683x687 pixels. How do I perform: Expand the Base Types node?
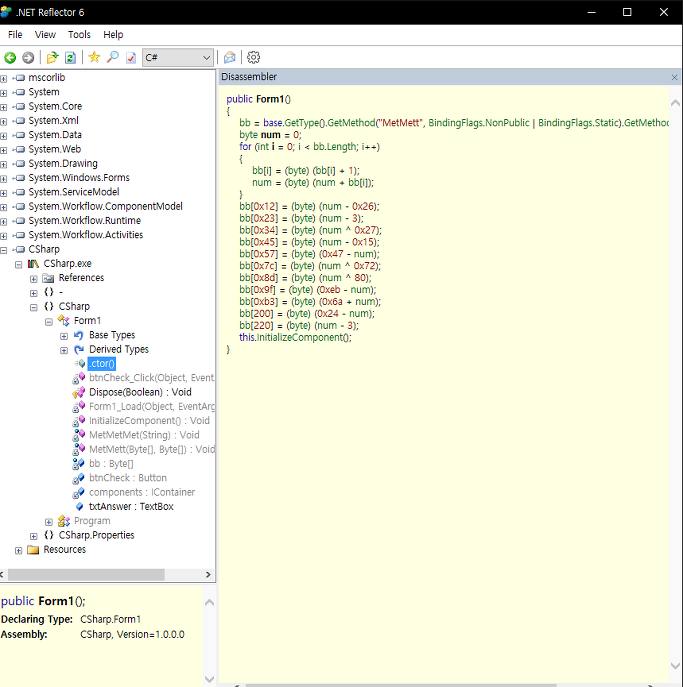coord(64,336)
